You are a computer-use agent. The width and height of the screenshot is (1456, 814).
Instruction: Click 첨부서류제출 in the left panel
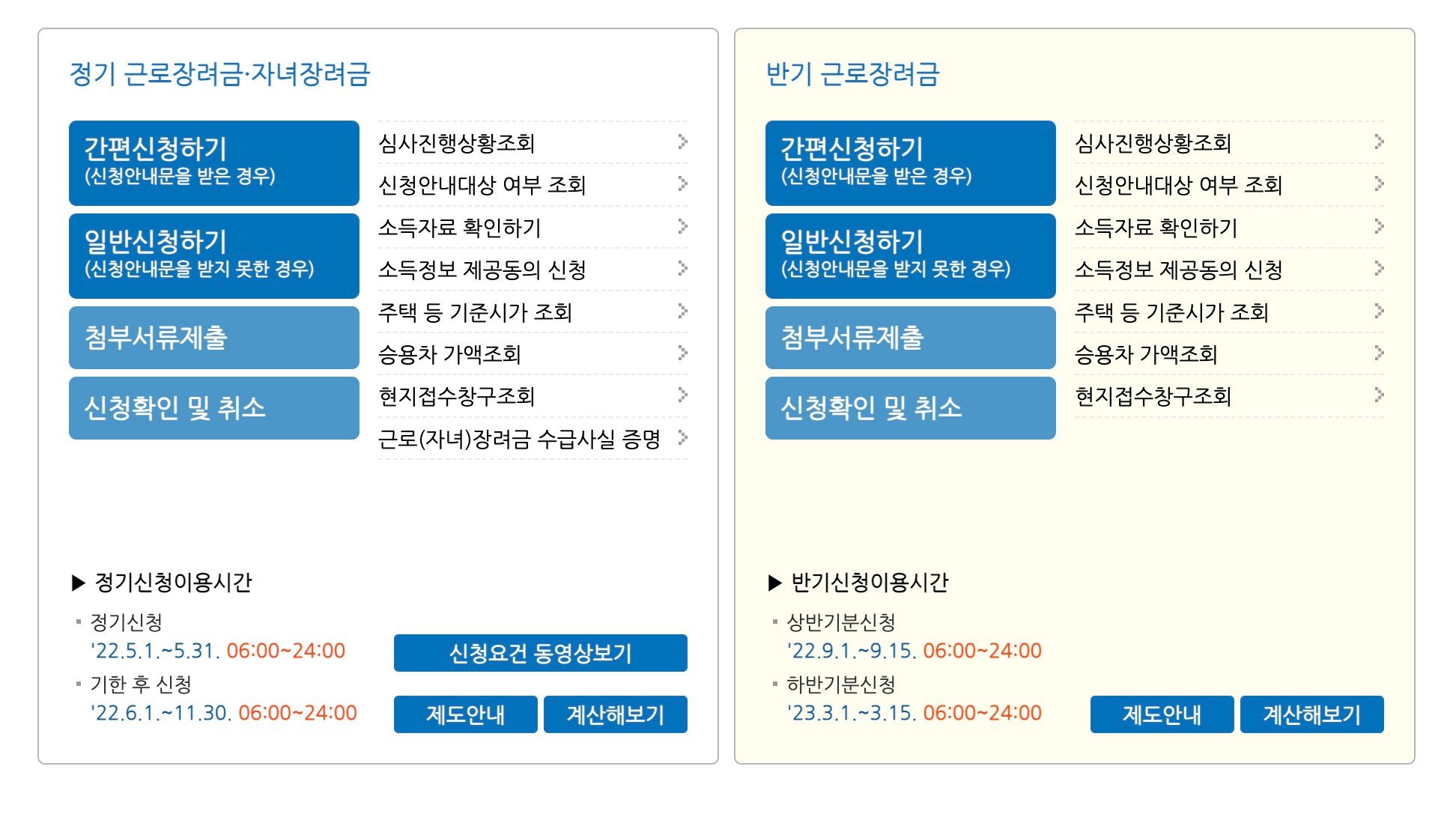point(214,338)
